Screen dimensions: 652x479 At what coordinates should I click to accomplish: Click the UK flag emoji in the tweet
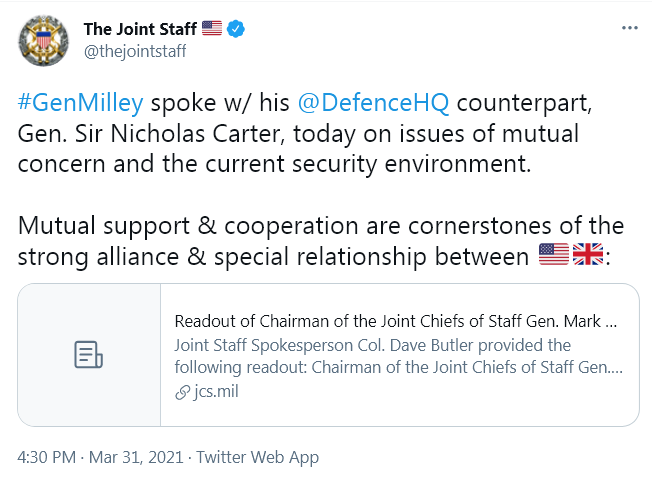click(588, 254)
